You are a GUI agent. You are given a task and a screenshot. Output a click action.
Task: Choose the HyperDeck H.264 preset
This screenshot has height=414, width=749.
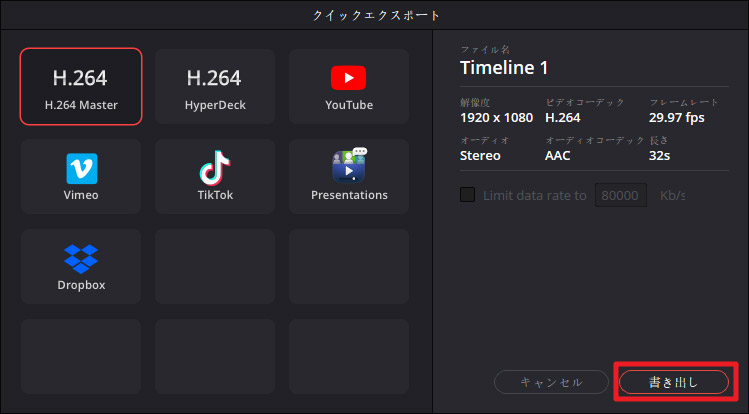point(215,86)
